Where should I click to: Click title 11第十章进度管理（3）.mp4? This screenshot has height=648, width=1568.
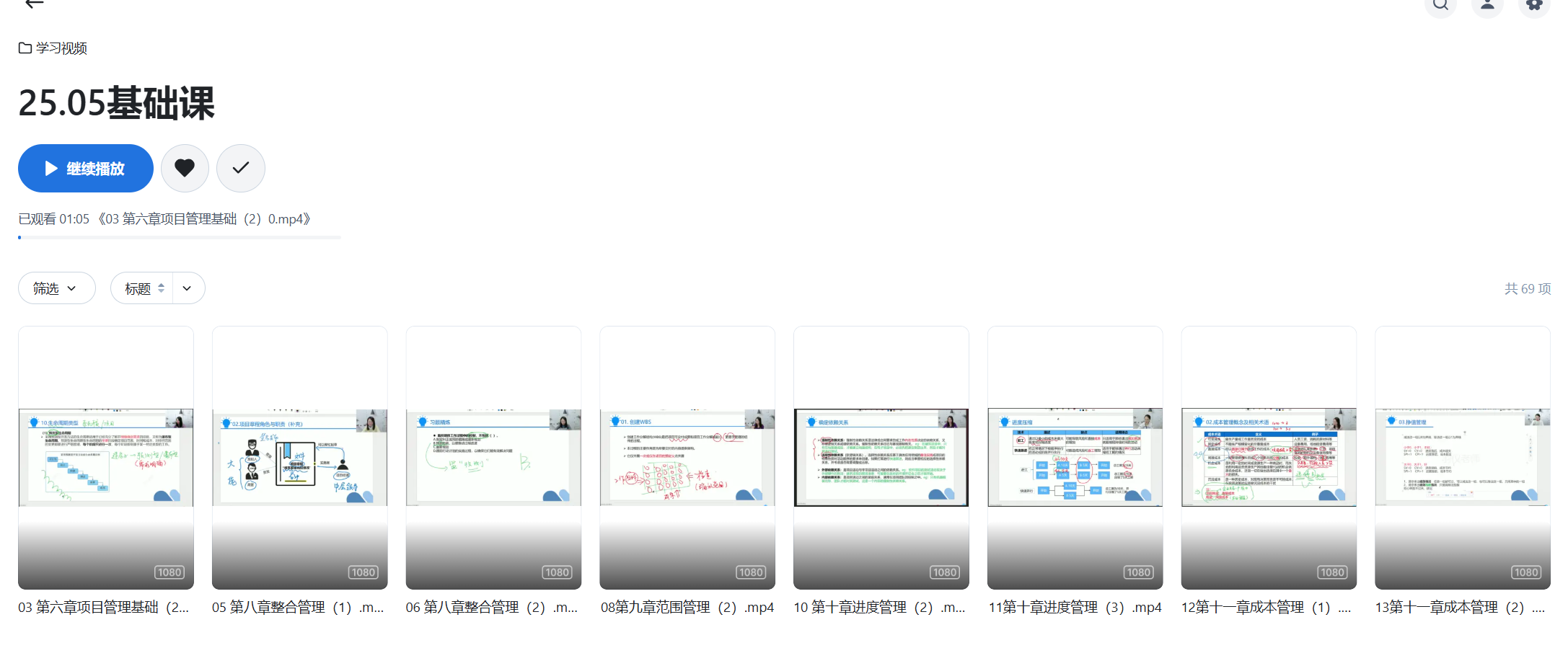(x=1075, y=608)
